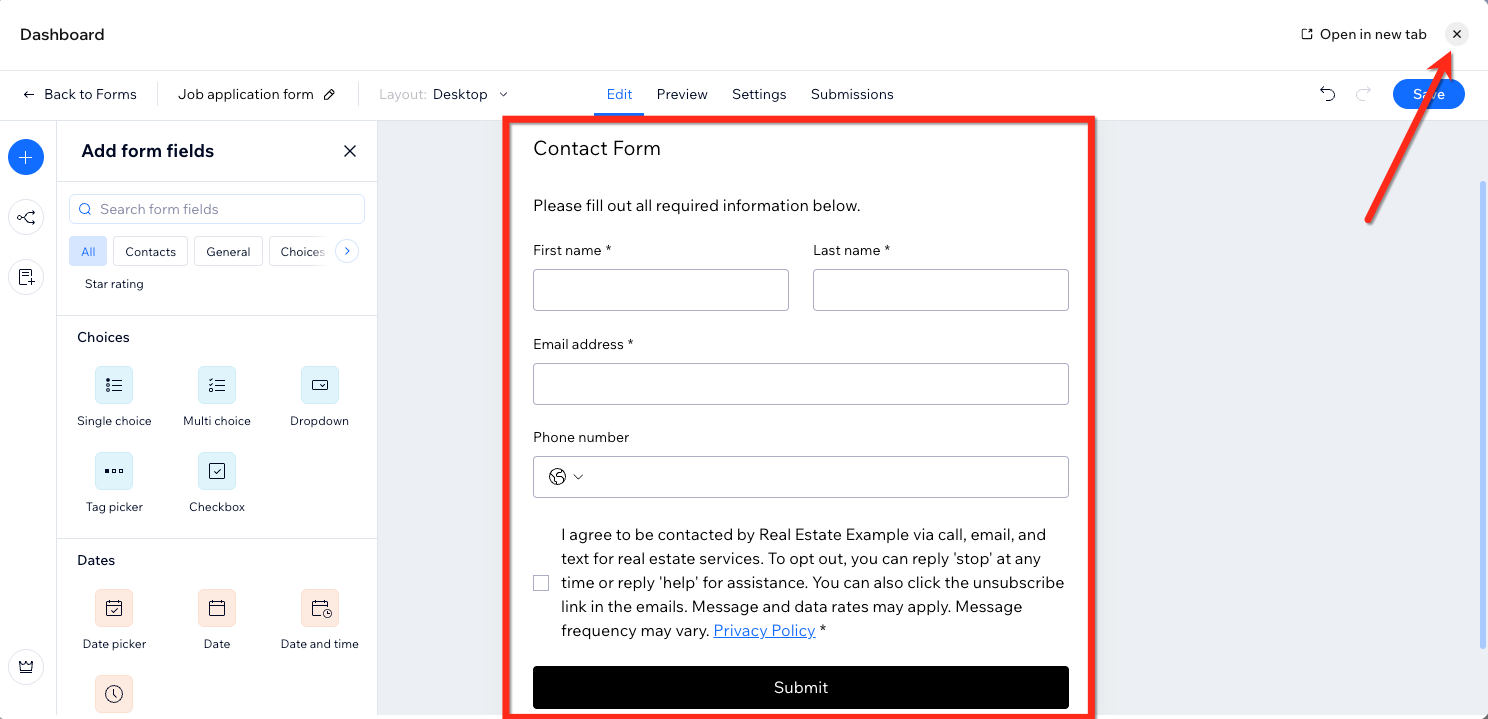The width and height of the screenshot is (1488, 719).
Task: Click Back to Forms
Action: tap(80, 95)
